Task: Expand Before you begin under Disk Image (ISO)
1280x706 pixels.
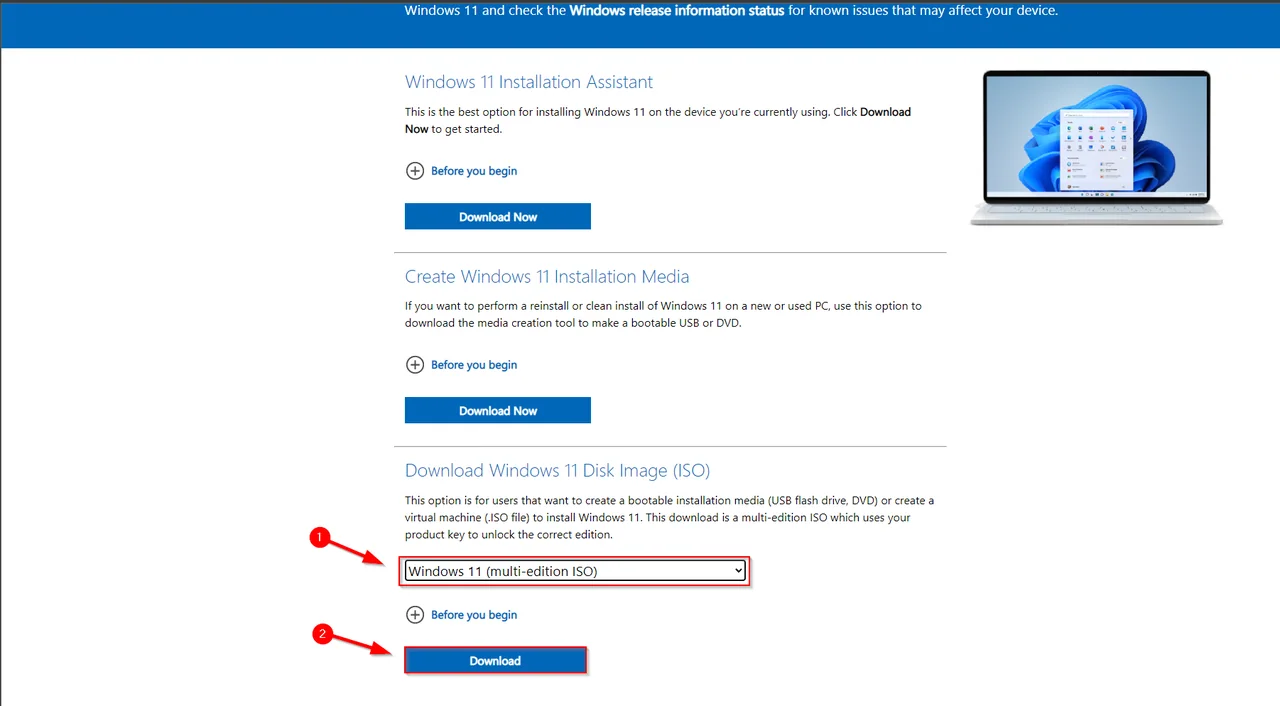Action: (462, 615)
